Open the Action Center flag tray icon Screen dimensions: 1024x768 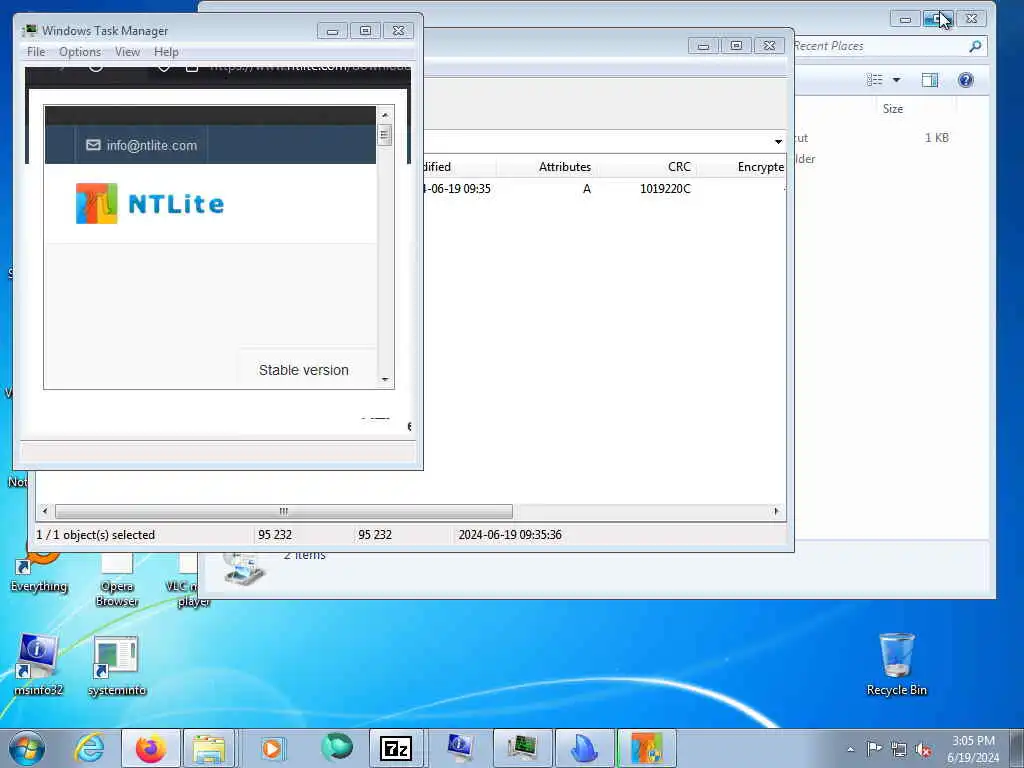click(x=874, y=749)
